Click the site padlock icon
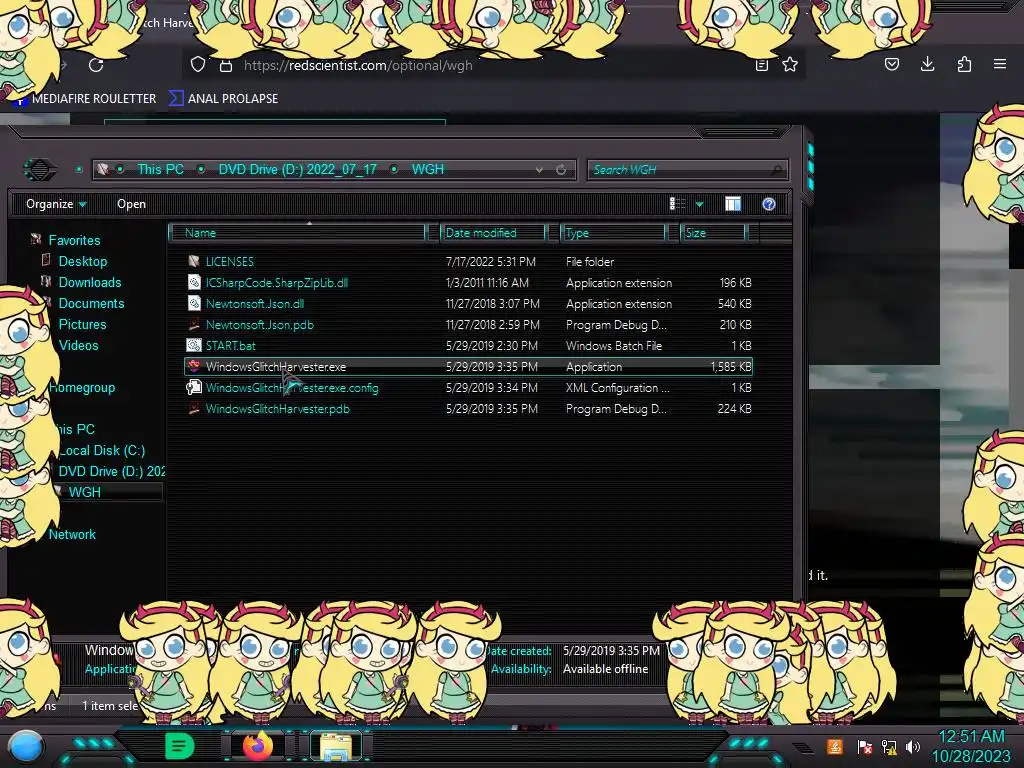The image size is (1024, 768). (x=225, y=65)
